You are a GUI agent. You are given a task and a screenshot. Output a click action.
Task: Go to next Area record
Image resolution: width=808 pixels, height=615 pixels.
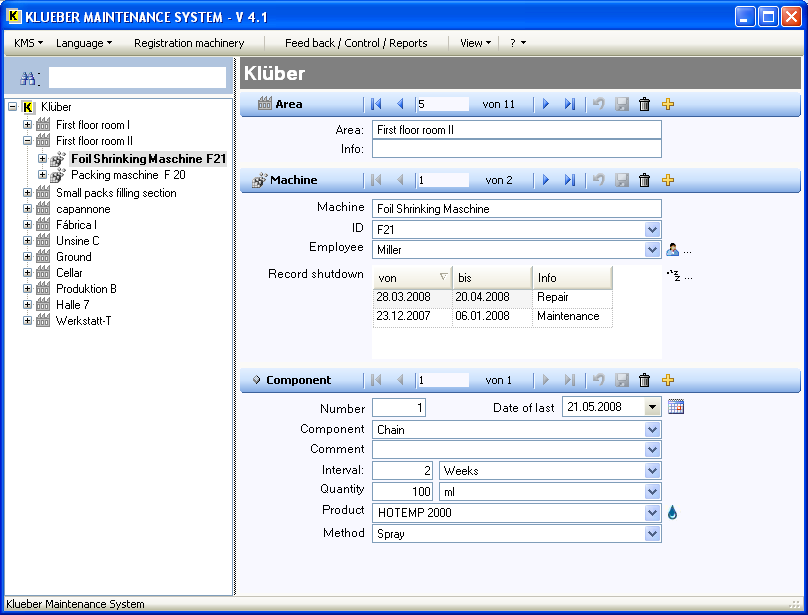coord(546,104)
